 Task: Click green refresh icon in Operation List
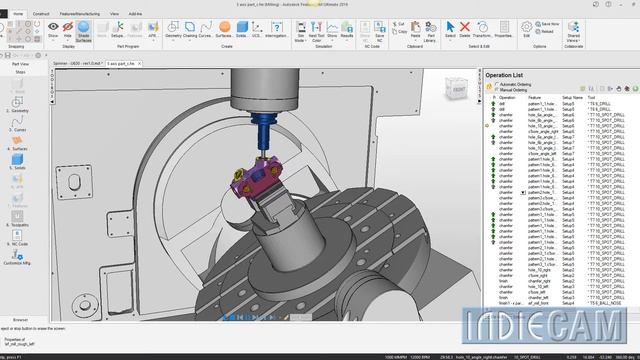click(636, 89)
